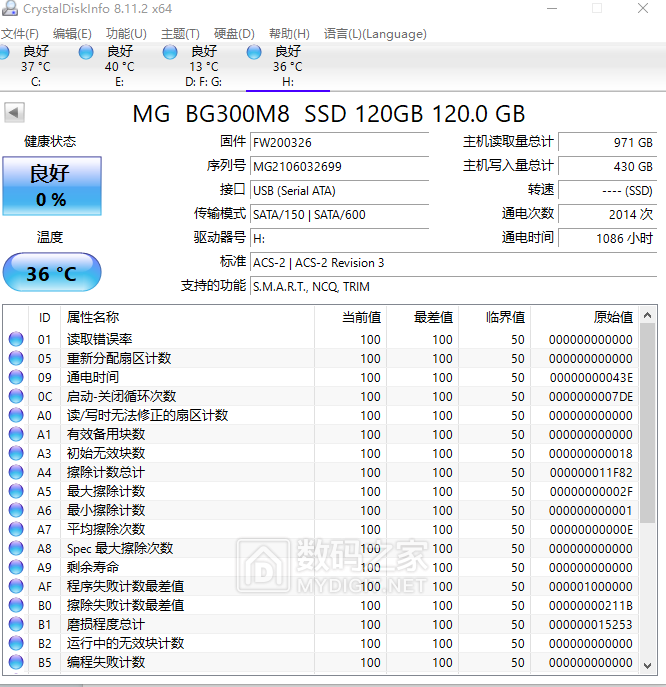Click status orb for attribute A6 最小擦除计数
666x687 pixels.
pyautogui.click(x=16, y=510)
